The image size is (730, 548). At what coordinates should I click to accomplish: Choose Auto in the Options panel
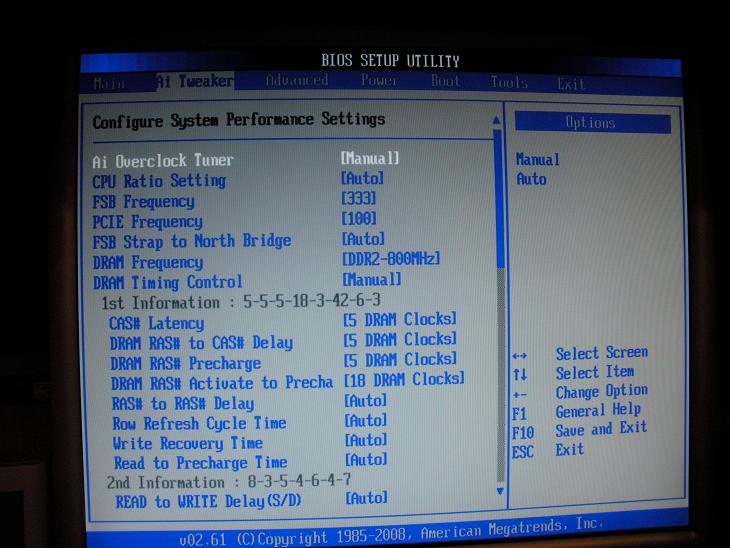tap(531, 179)
